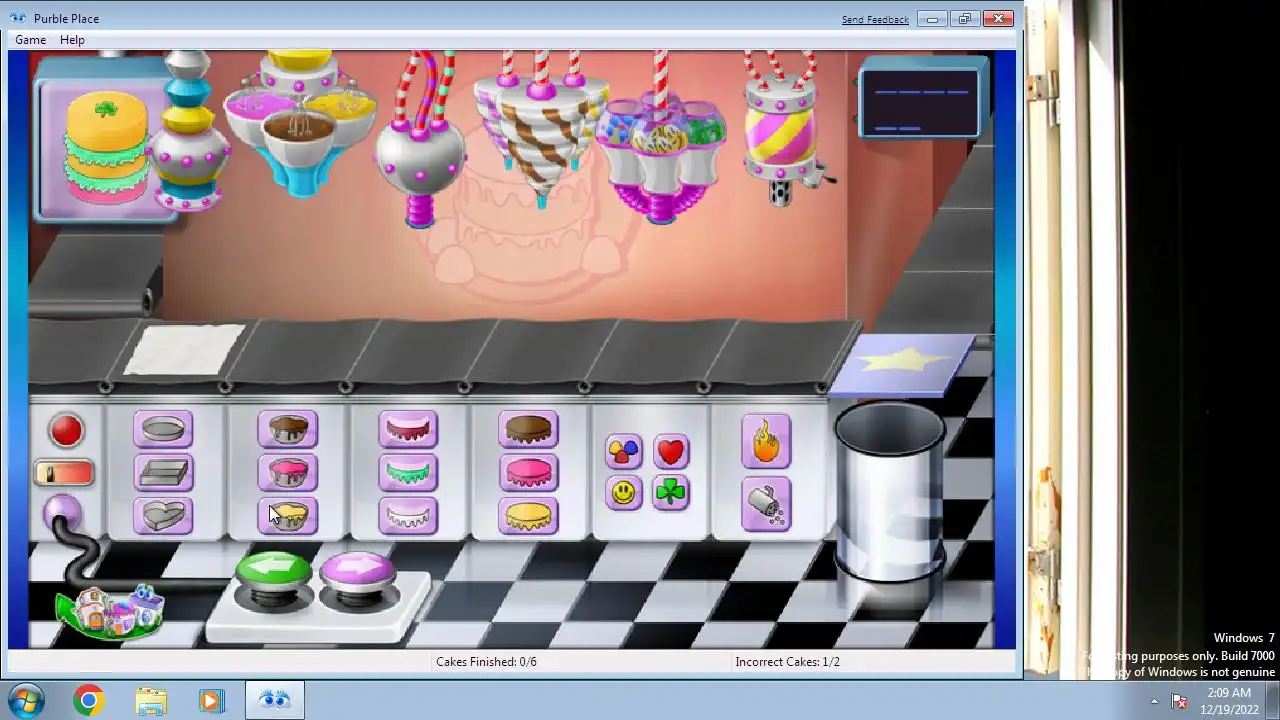The image size is (1280, 720).
Task: Add the smiley face decoration
Action: tap(624, 493)
